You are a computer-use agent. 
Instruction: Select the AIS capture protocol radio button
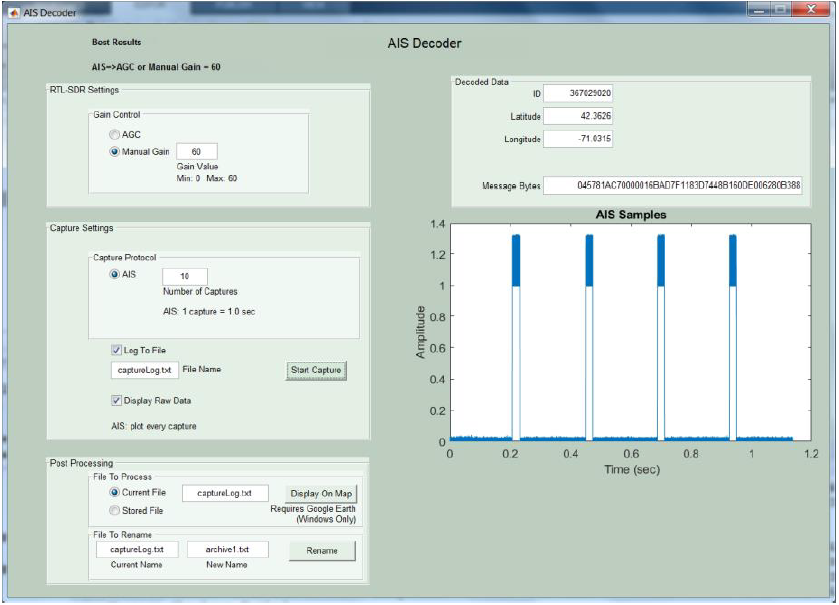(x=115, y=275)
